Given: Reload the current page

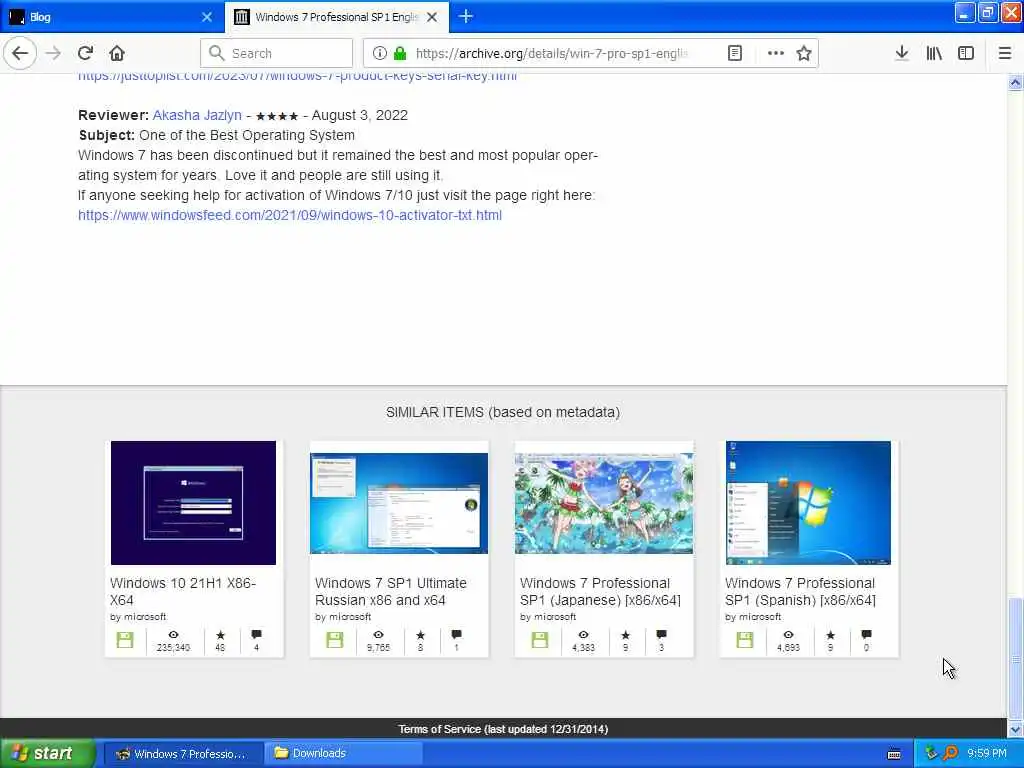Looking at the screenshot, I should (85, 53).
